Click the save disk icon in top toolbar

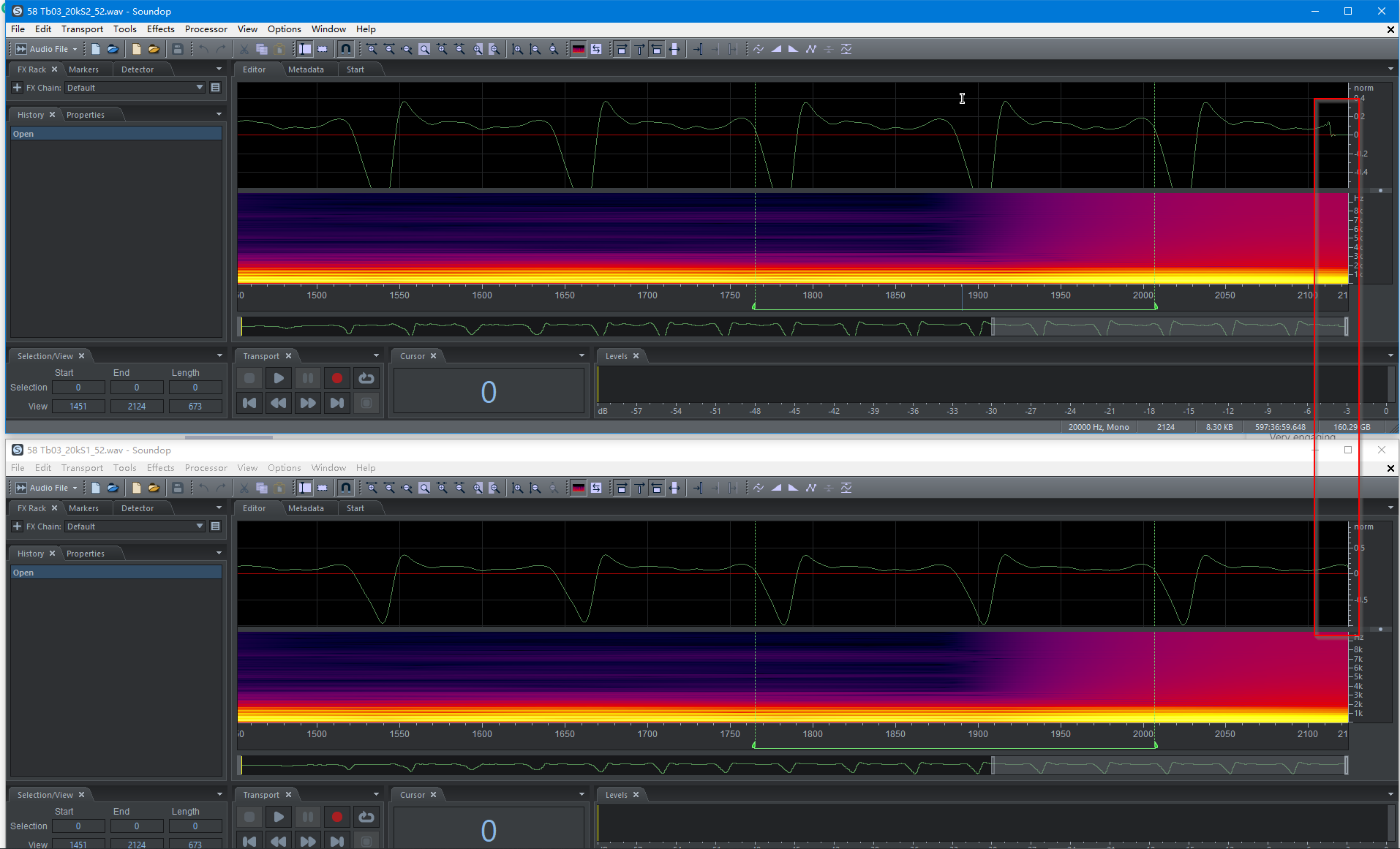click(177, 49)
